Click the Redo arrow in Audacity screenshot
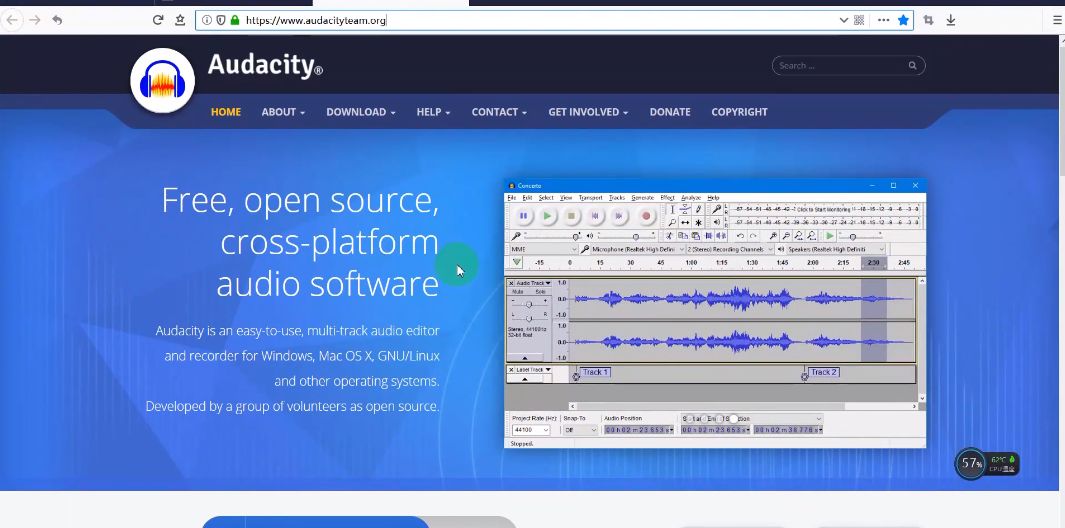Image resolution: width=1065 pixels, height=528 pixels. pyautogui.click(x=753, y=236)
